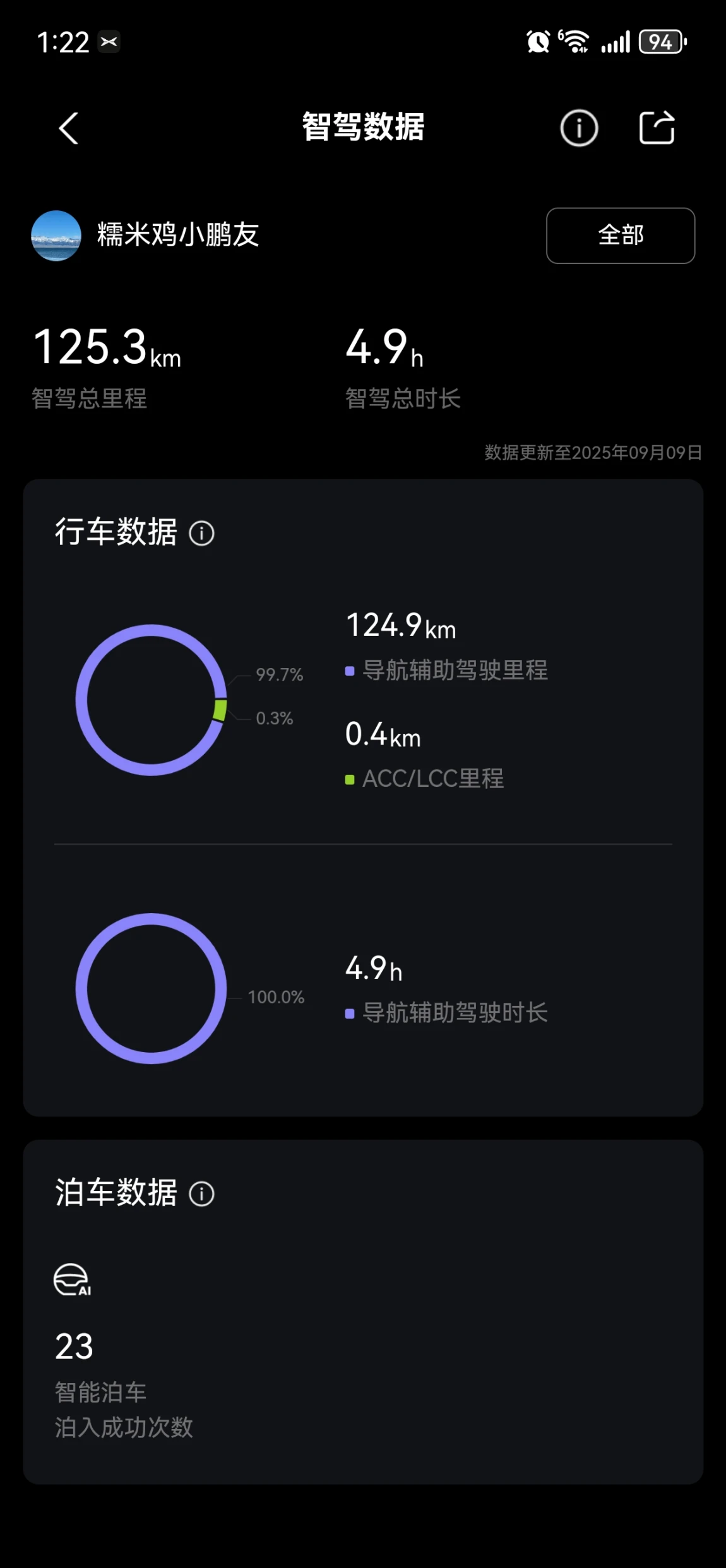Screen dimensions: 726x1568
Task: Tap the alarm icon in status bar
Action: coord(538,42)
